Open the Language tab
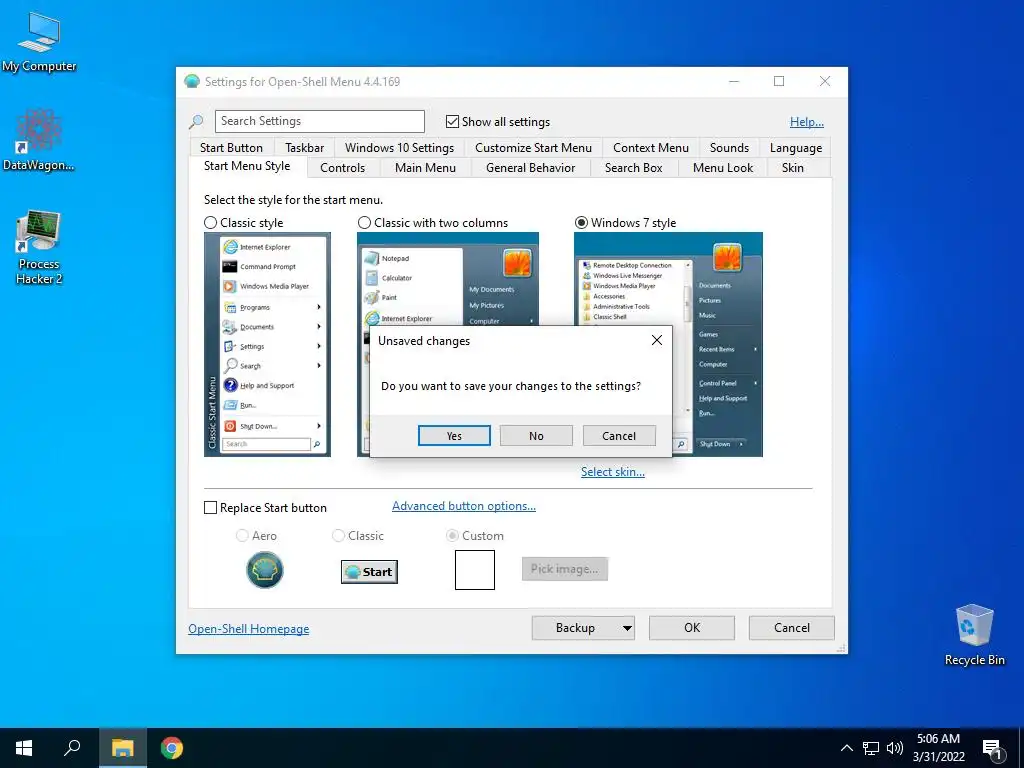Viewport: 1024px width, 768px height. (795, 148)
